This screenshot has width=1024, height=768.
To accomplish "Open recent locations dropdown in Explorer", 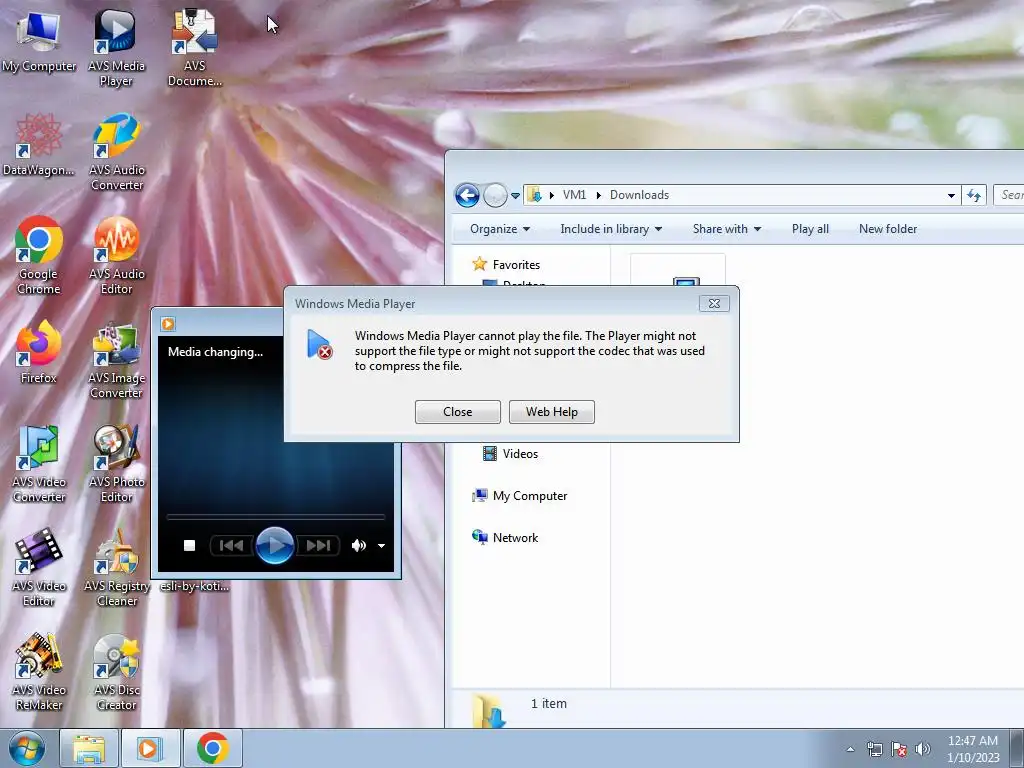I will [515, 195].
